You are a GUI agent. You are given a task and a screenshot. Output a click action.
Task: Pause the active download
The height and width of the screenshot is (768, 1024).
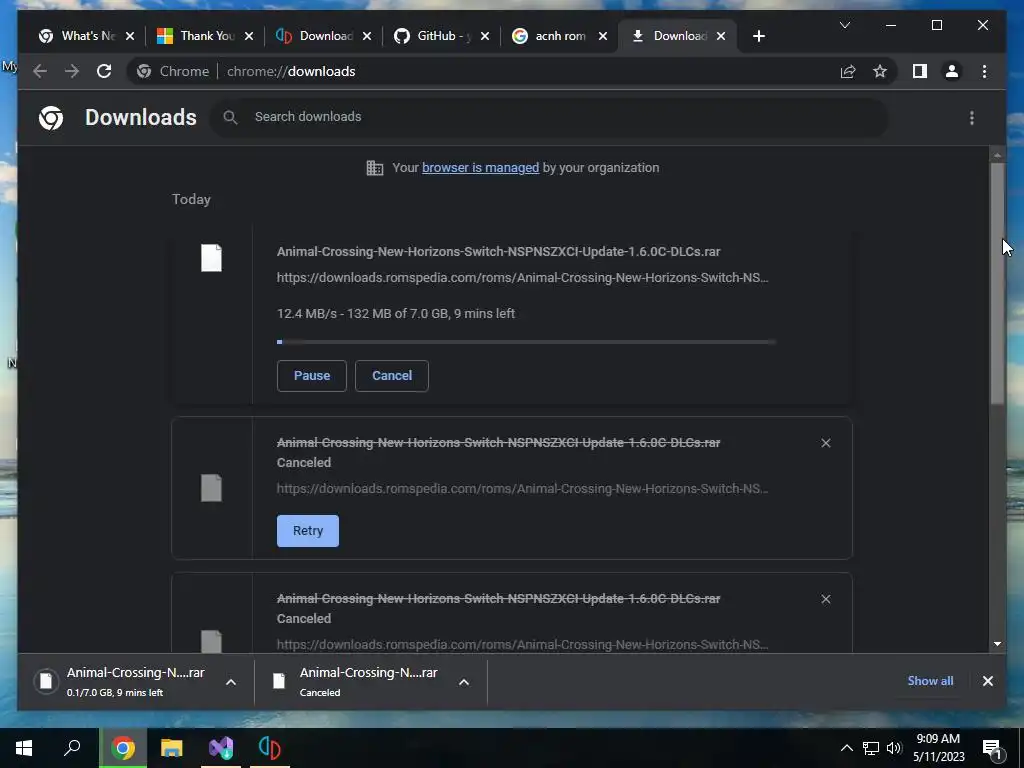(312, 376)
